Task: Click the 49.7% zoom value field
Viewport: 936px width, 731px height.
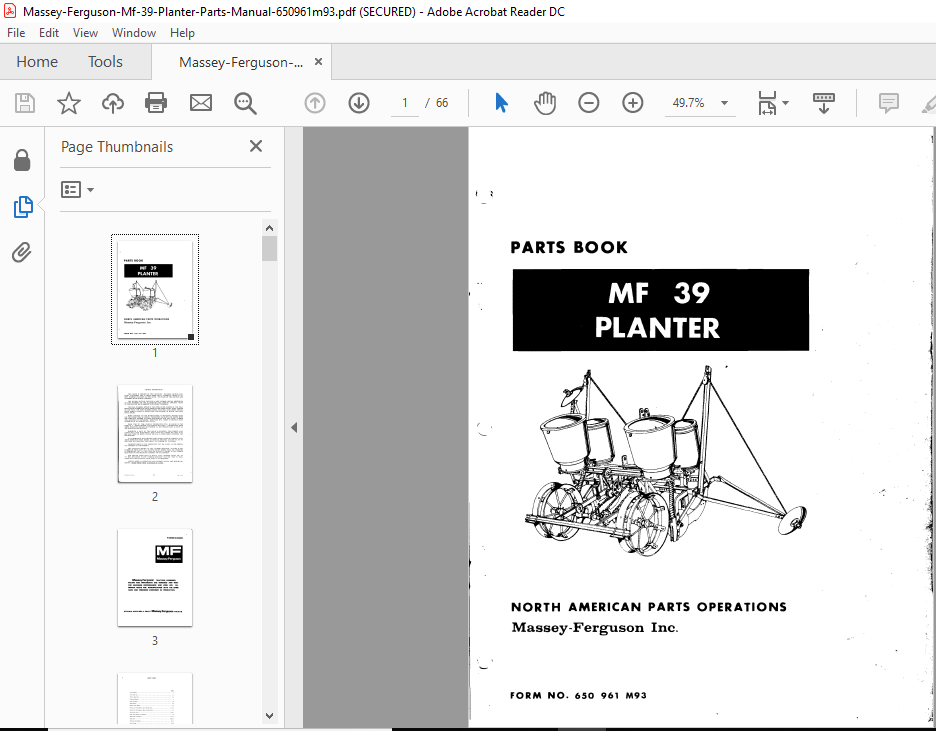Action: 689,103
